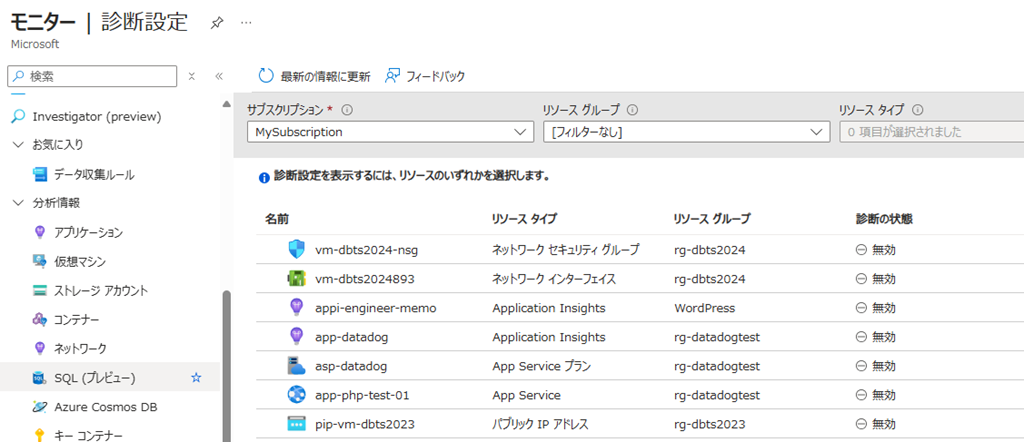Open the サブスクリプション dropdown MySubscription
This screenshot has height=442, width=1024.
coord(390,132)
